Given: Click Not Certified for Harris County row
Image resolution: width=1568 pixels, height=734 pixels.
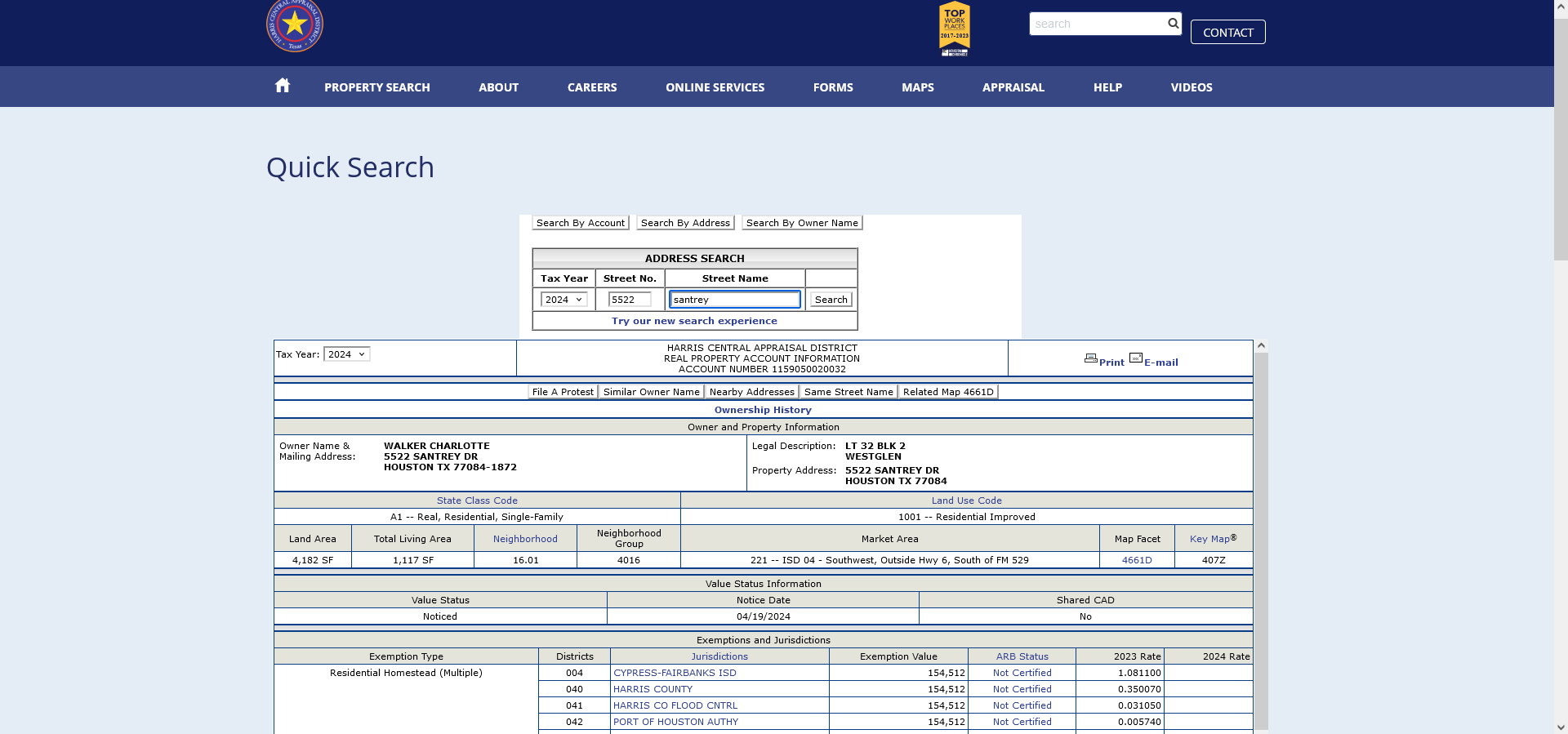Looking at the screenshot, I should pyautogui.click(x=1022, y=689).
